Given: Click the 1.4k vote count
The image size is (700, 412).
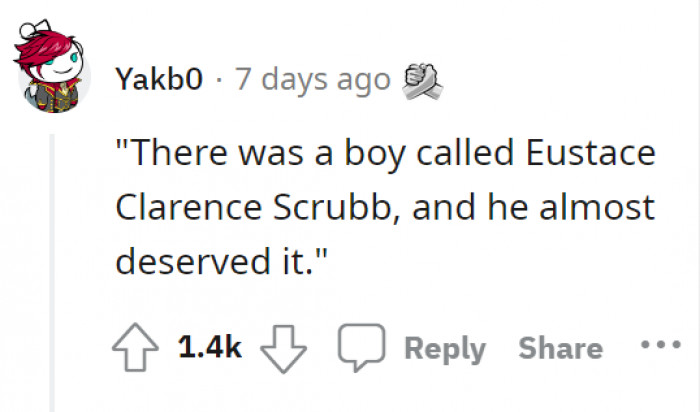Looking at the screenshot, I should pyautogui.click(x=209, y=348).
